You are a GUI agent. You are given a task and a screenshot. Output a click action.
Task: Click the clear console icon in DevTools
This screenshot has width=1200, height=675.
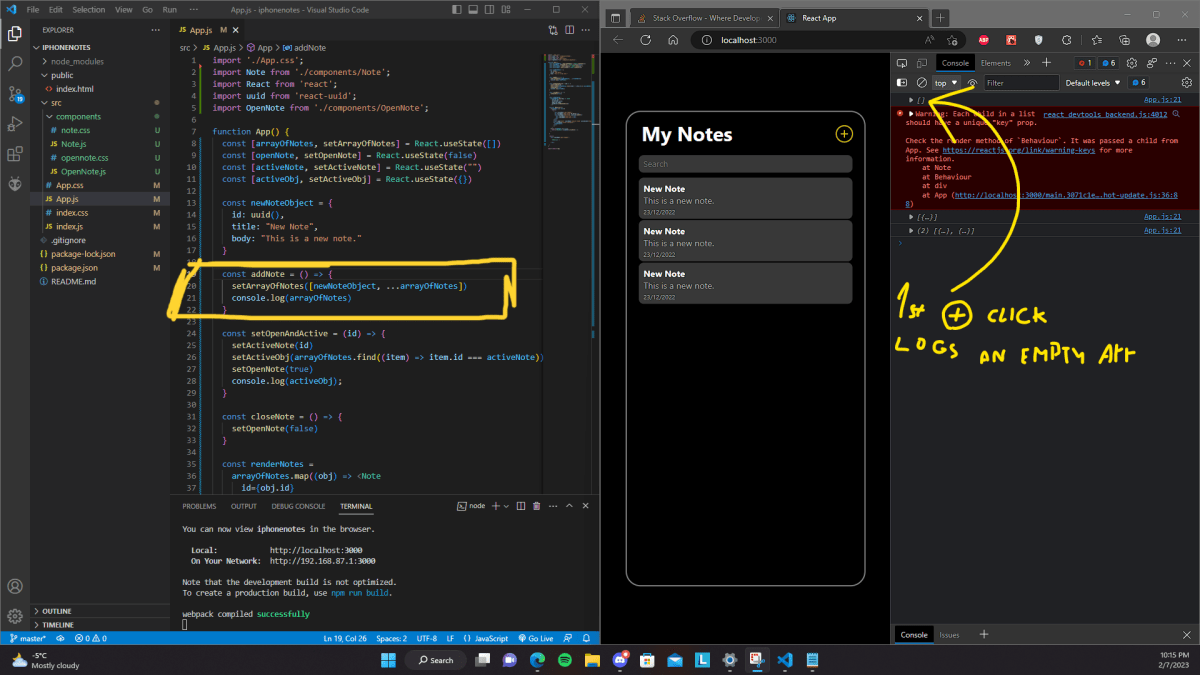coord(921,83)
